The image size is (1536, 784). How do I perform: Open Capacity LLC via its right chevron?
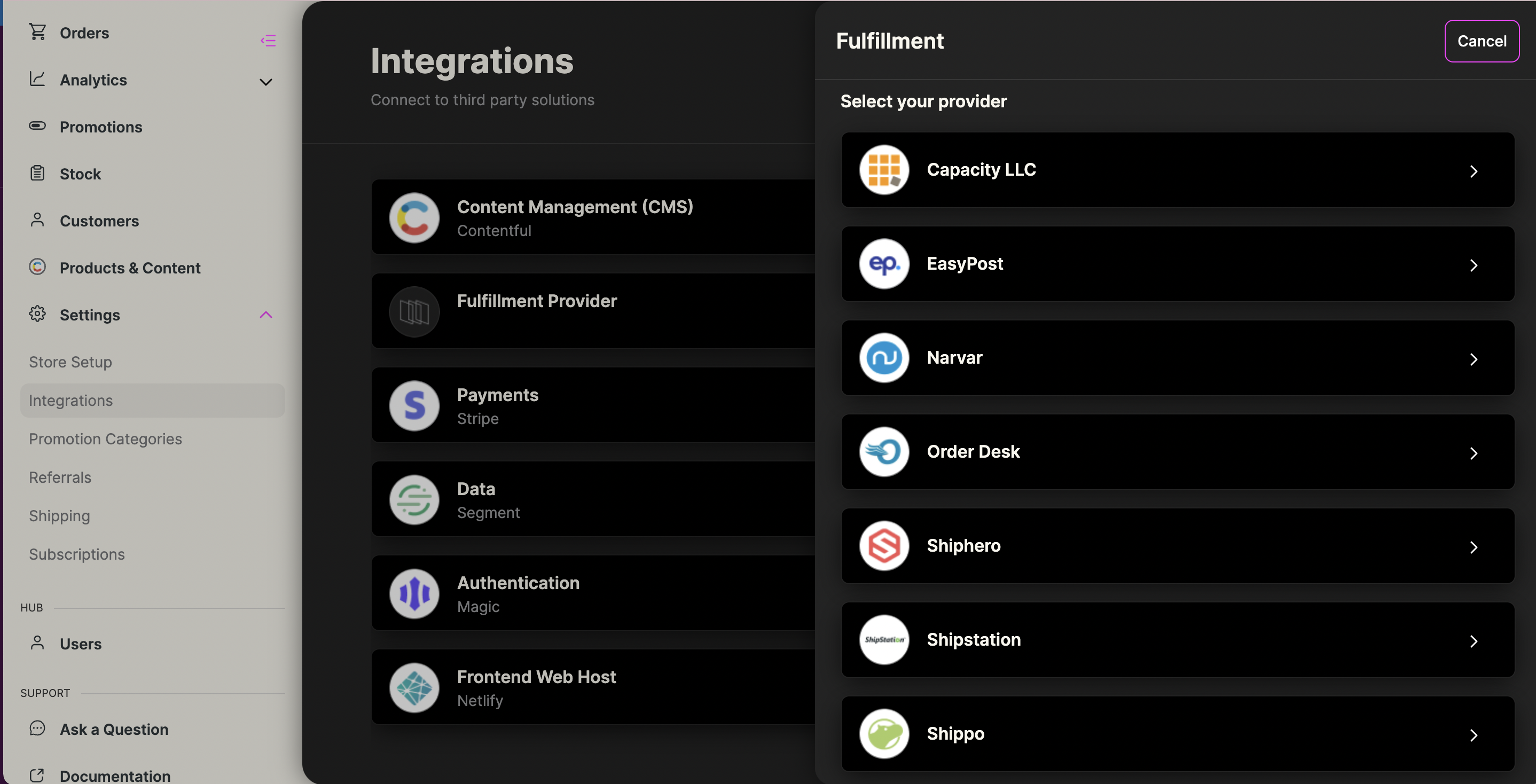(x=1474, y=171)
